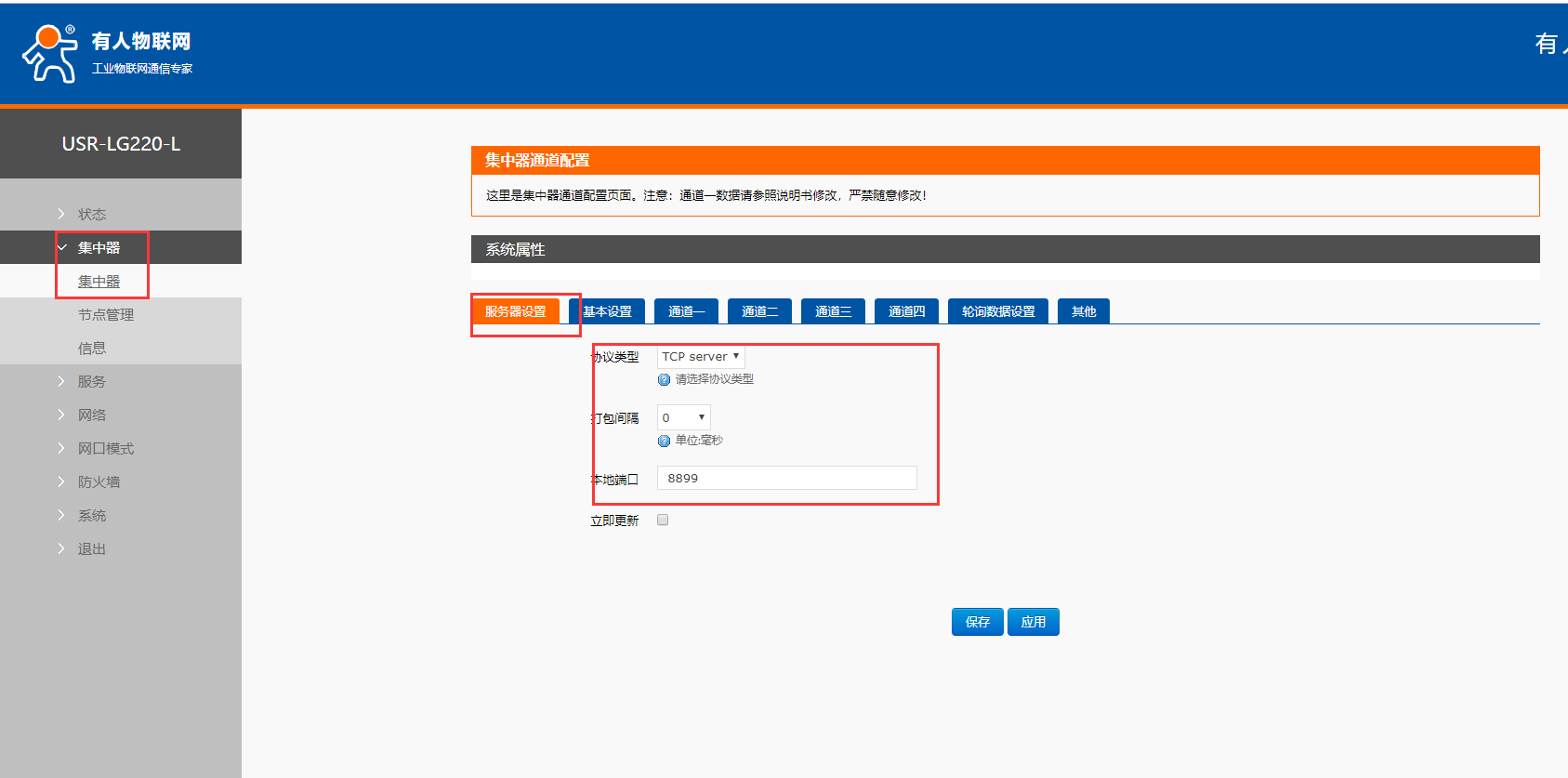The width and height of the screenshot is (1568, 778).
Task: Click the 本地端口 input field
Action: click(x=786, y=478)
